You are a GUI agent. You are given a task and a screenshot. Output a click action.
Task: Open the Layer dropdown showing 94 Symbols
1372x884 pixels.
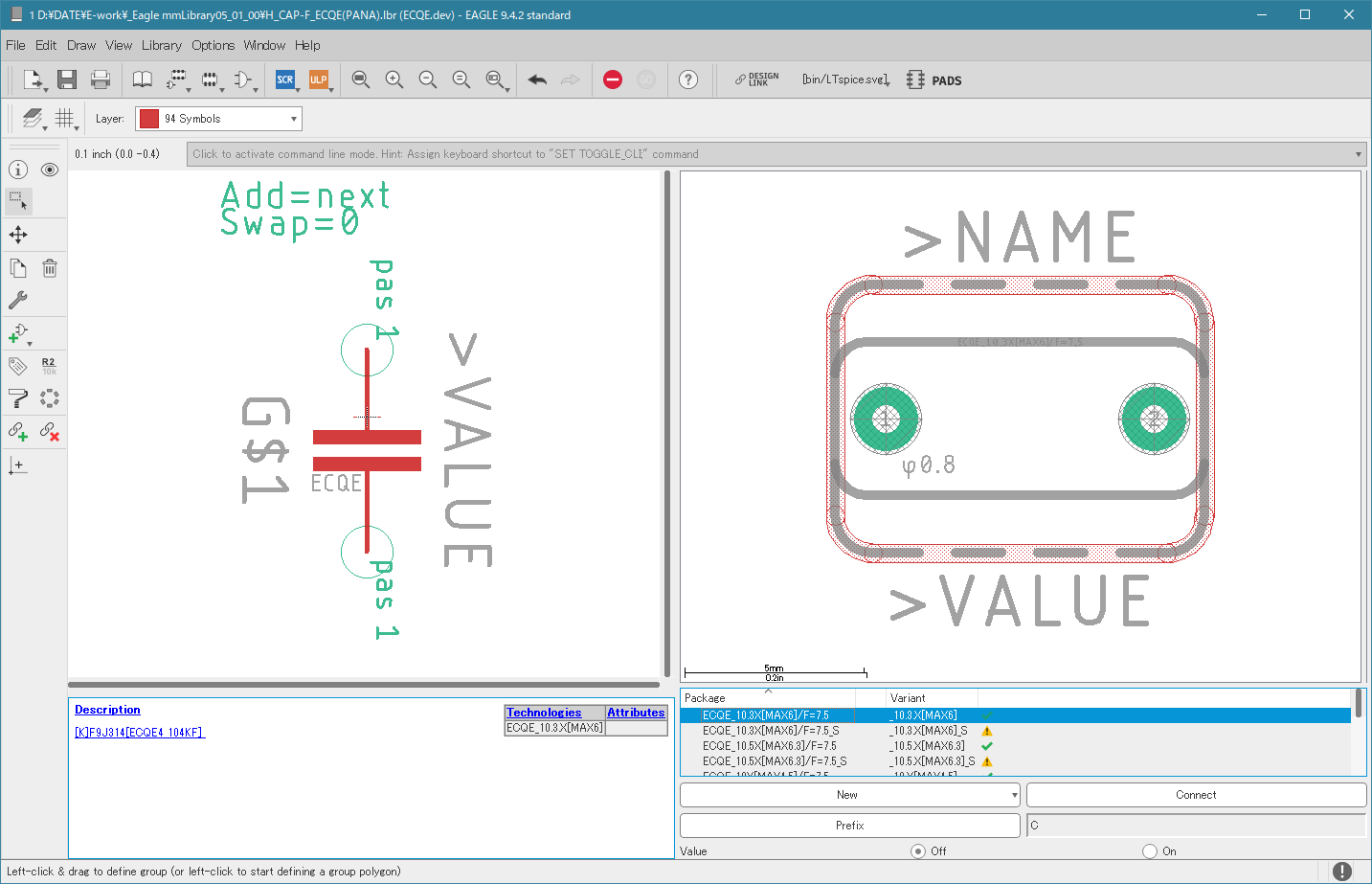218,119
